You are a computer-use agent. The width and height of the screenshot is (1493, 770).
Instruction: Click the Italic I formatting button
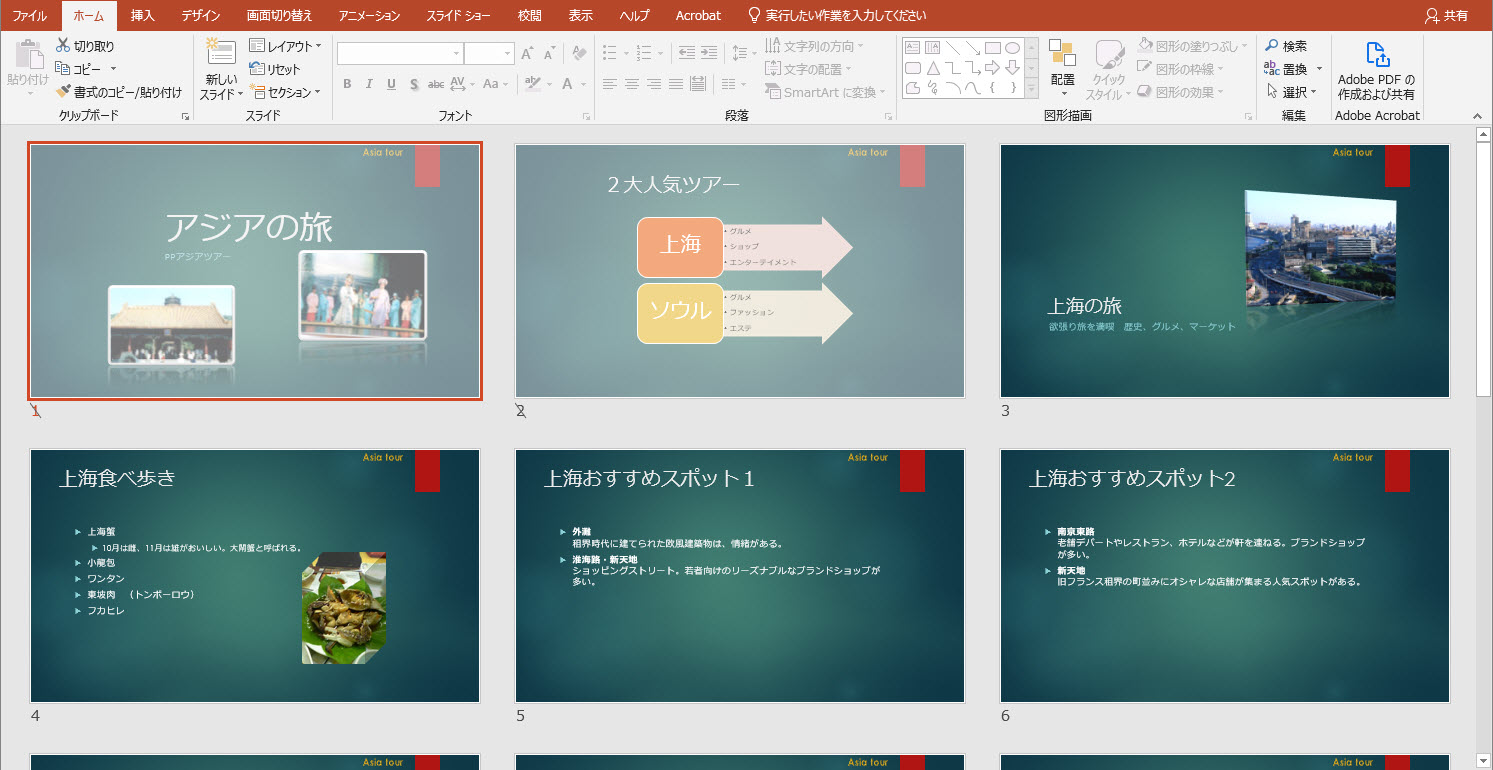pyautogui.click(x=369, y=84)
